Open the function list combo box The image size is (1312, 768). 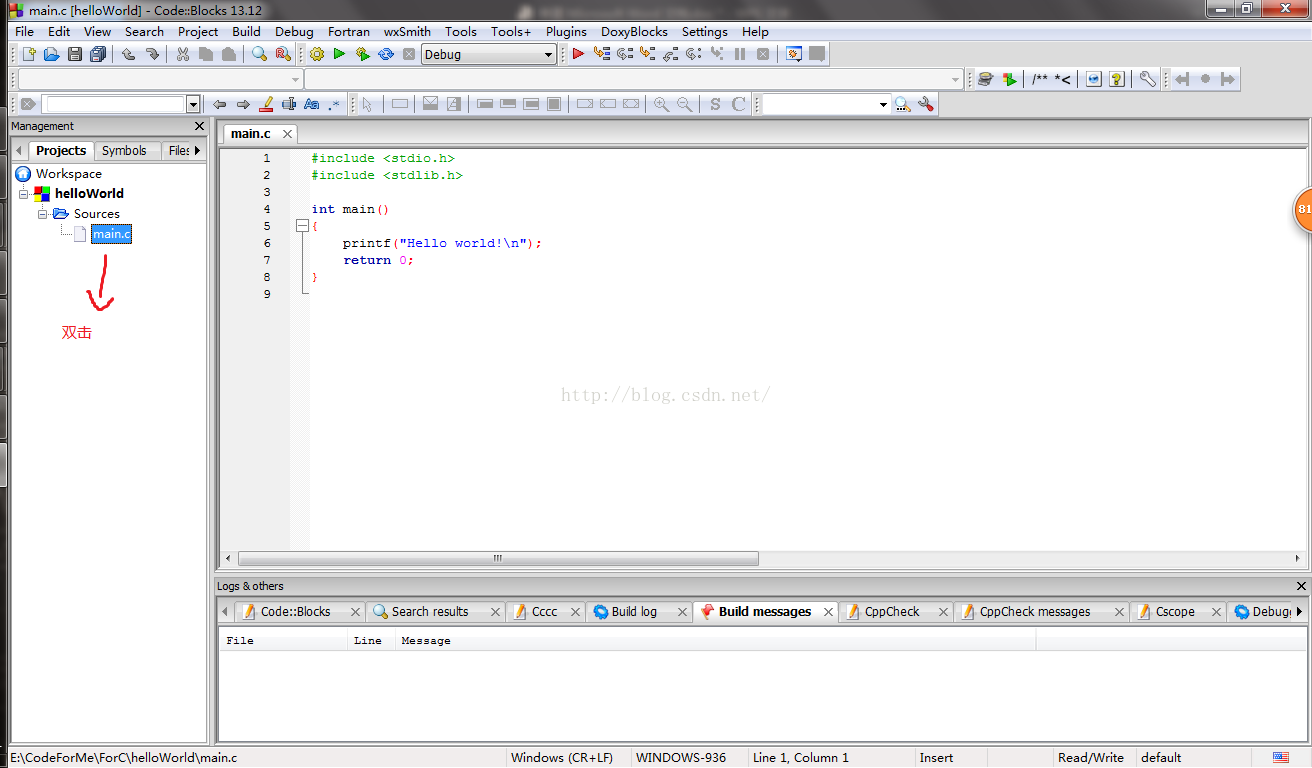pyautogui.click(x=634, y=79)
